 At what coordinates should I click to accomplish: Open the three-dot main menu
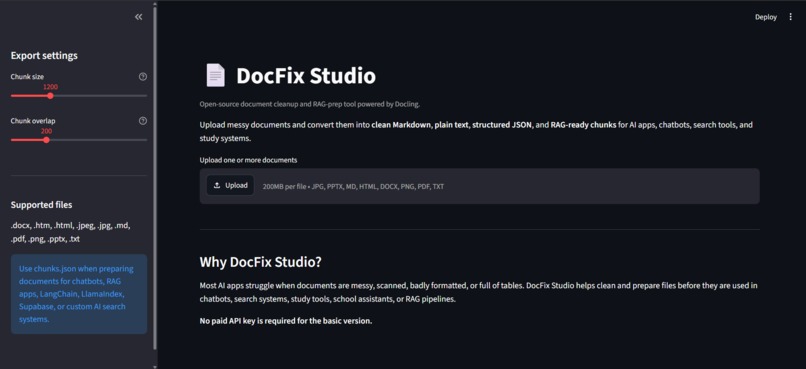tap(791, 17)
